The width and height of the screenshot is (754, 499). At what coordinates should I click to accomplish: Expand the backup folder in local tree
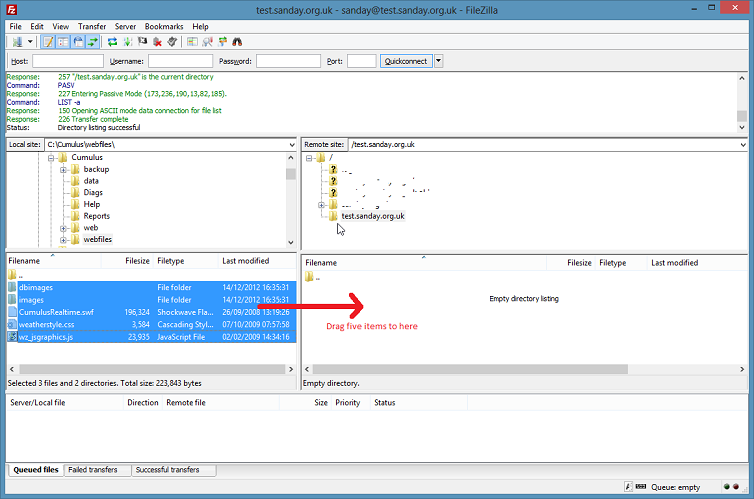click(63, 169)
